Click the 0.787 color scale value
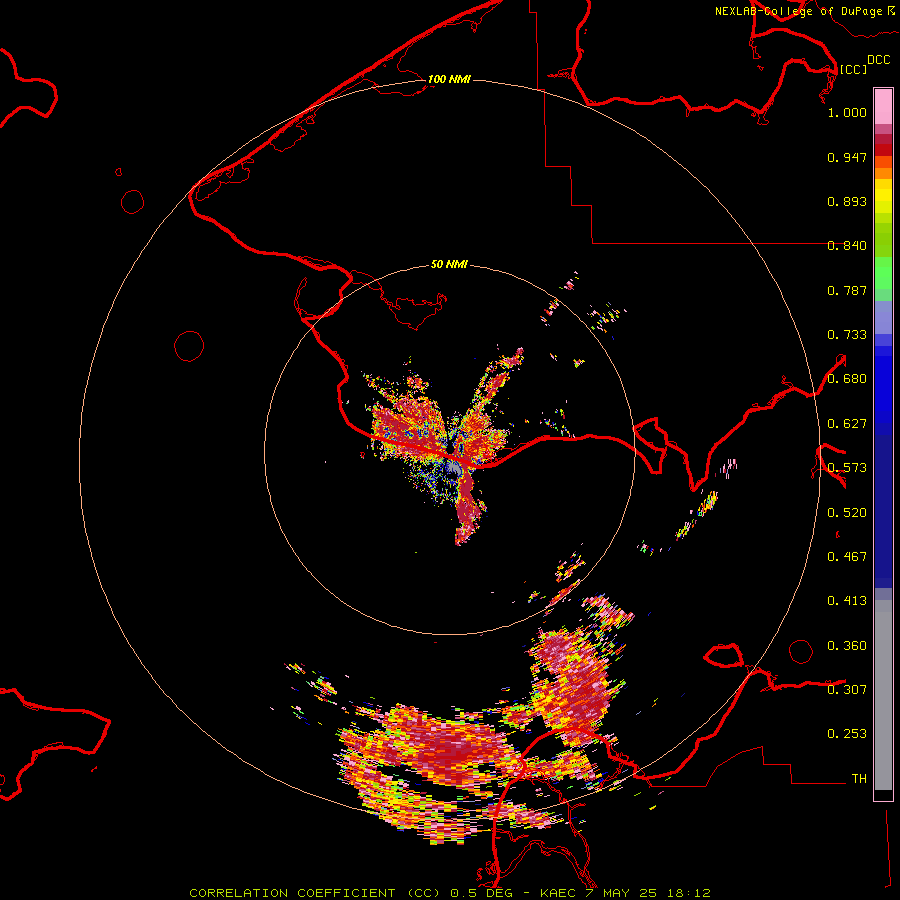Screen dimensions: 900x900 [847, 290]
